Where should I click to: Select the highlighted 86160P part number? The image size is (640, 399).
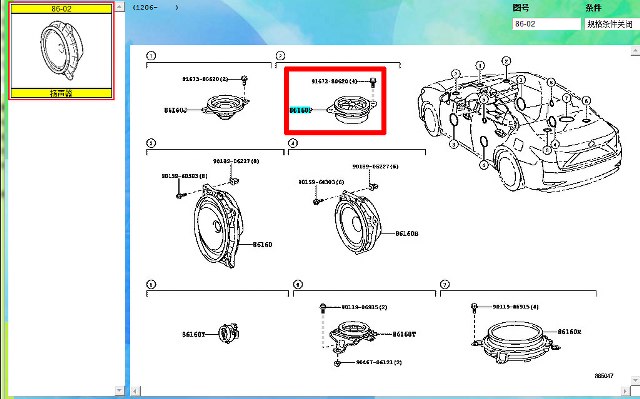(301, 110)
